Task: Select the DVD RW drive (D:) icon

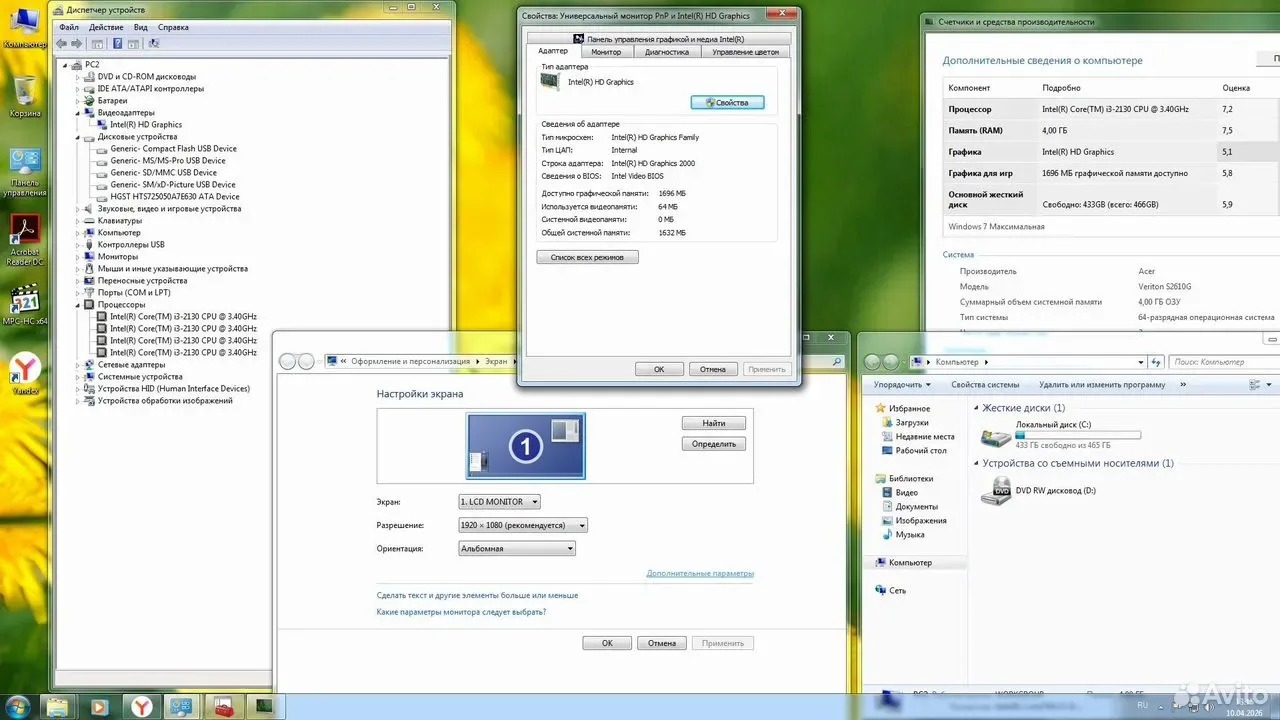Action: [996, 491]
